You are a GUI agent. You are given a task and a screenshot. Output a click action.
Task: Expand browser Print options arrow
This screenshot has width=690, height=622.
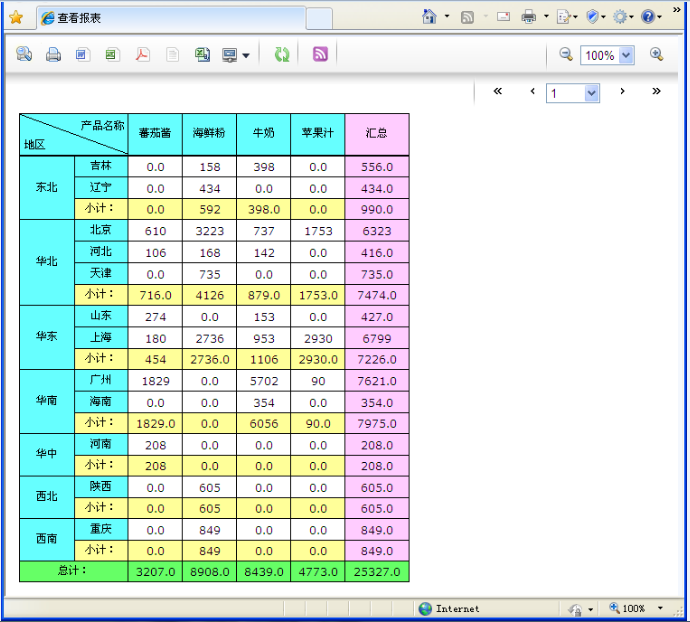click(546, 16)
